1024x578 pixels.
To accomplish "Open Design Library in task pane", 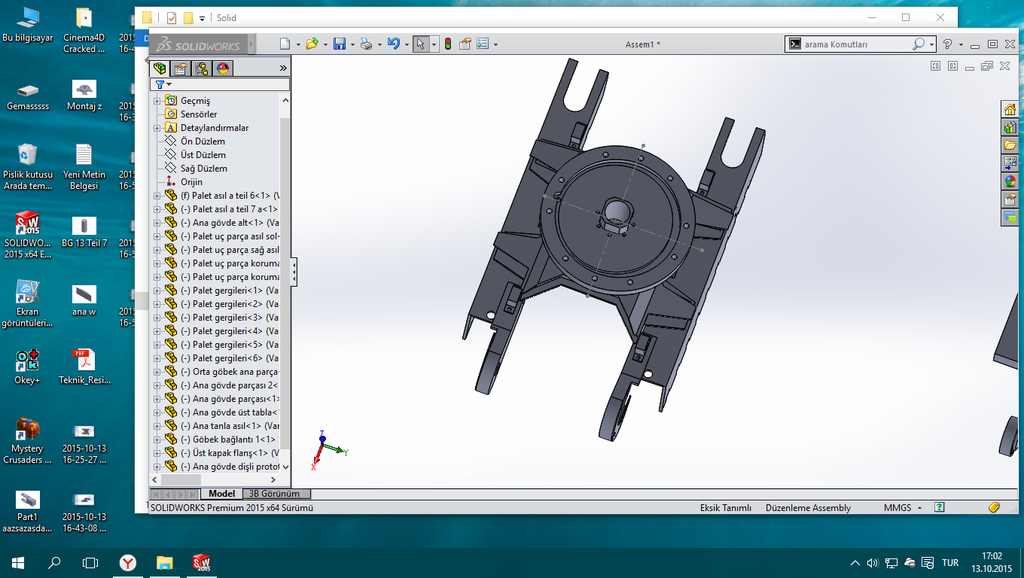I will point(1010,127).
